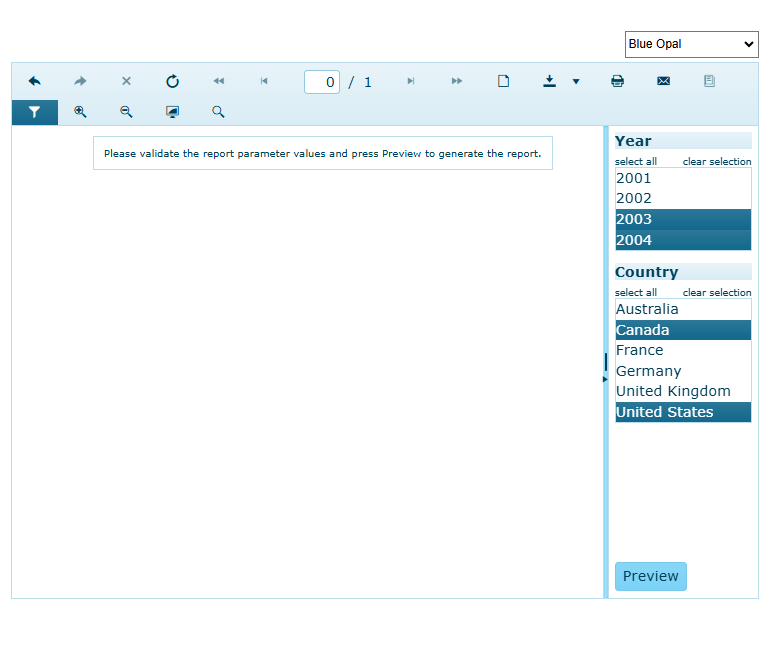Go to the next page

pos(411,82)
